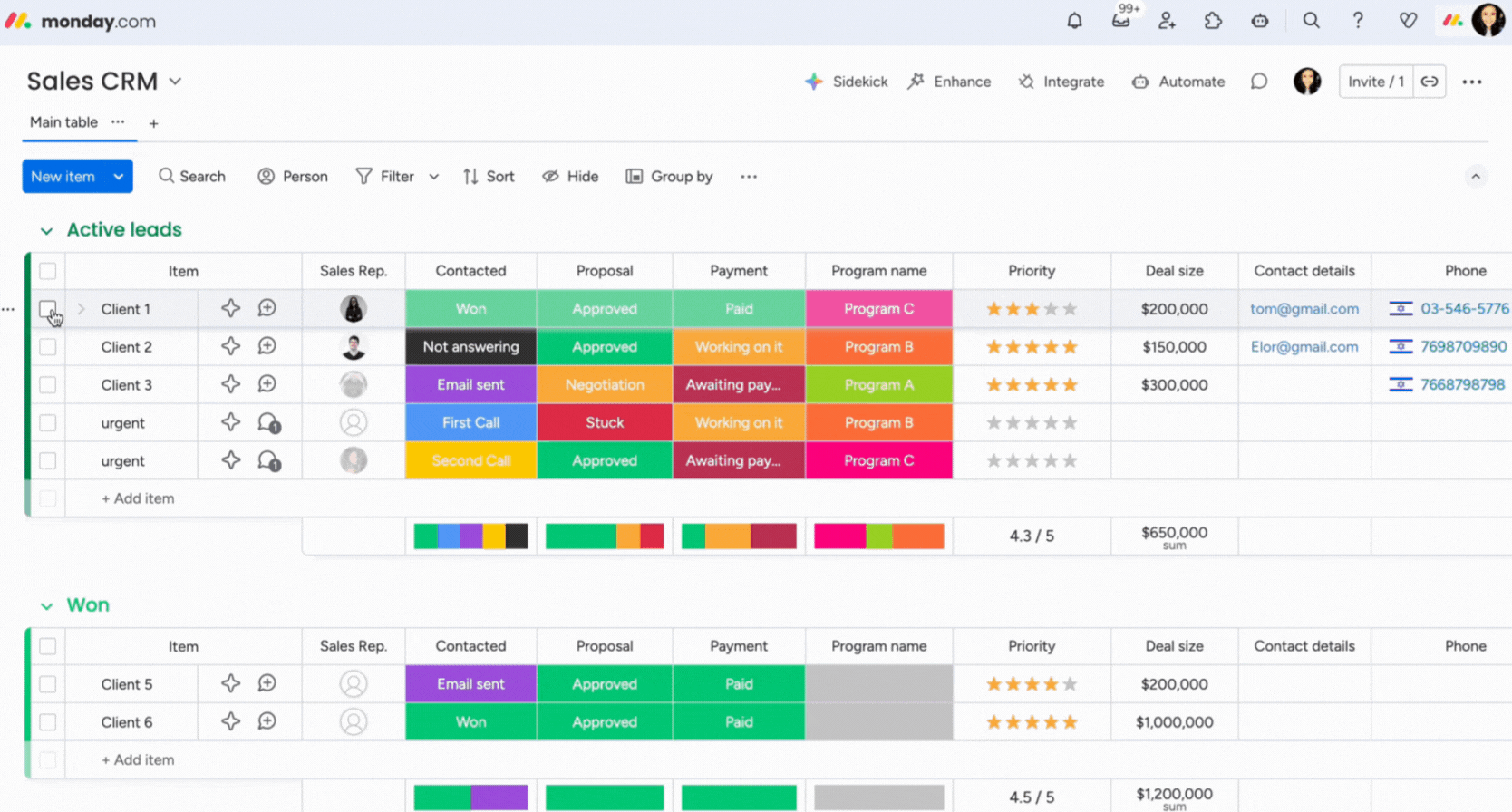Set Client 1 priority to five stars
This screenshot has height=812, width=1512.
pos(1070,309)
